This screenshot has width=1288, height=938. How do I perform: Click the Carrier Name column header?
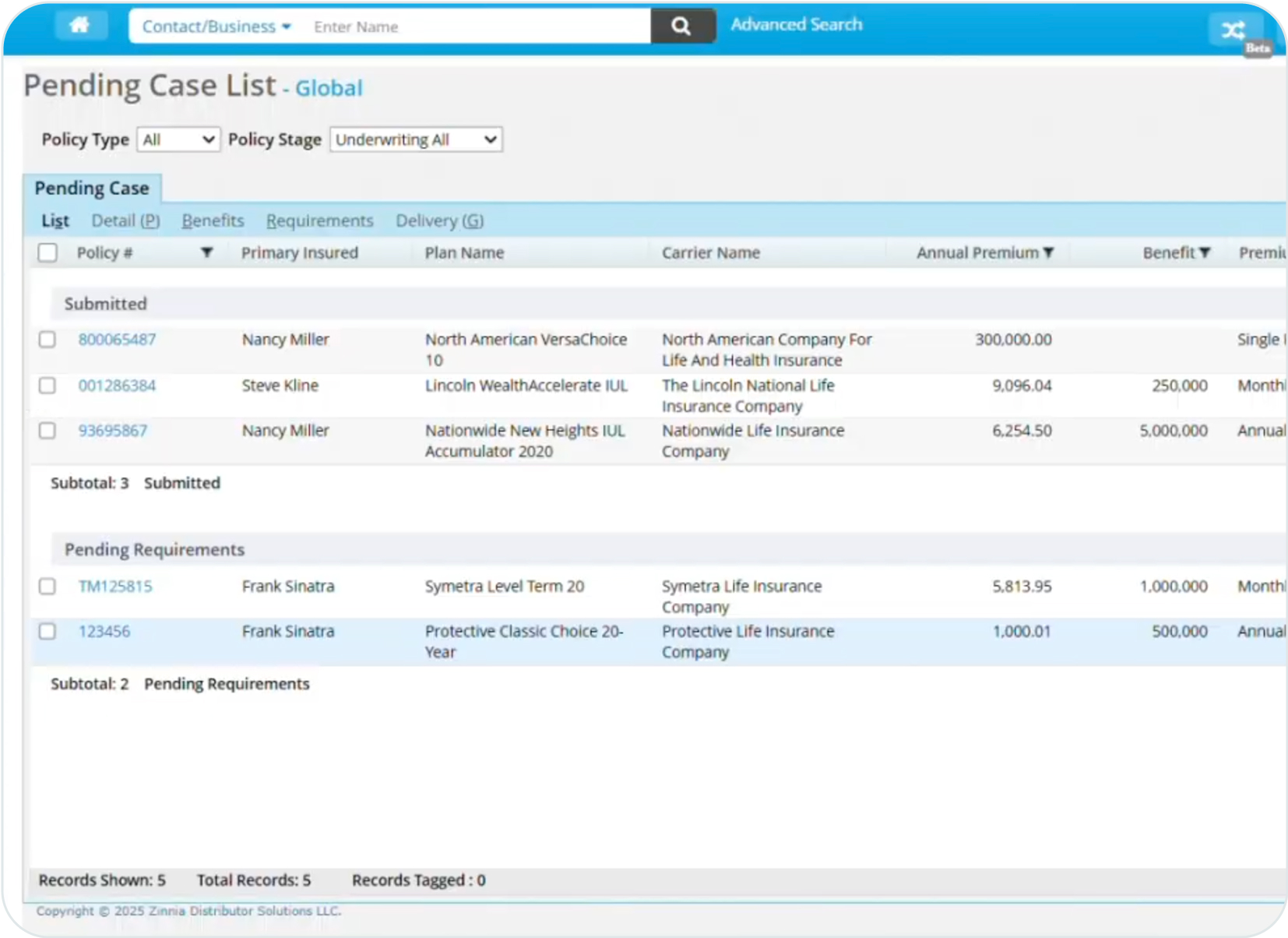[x=710, y=252]
